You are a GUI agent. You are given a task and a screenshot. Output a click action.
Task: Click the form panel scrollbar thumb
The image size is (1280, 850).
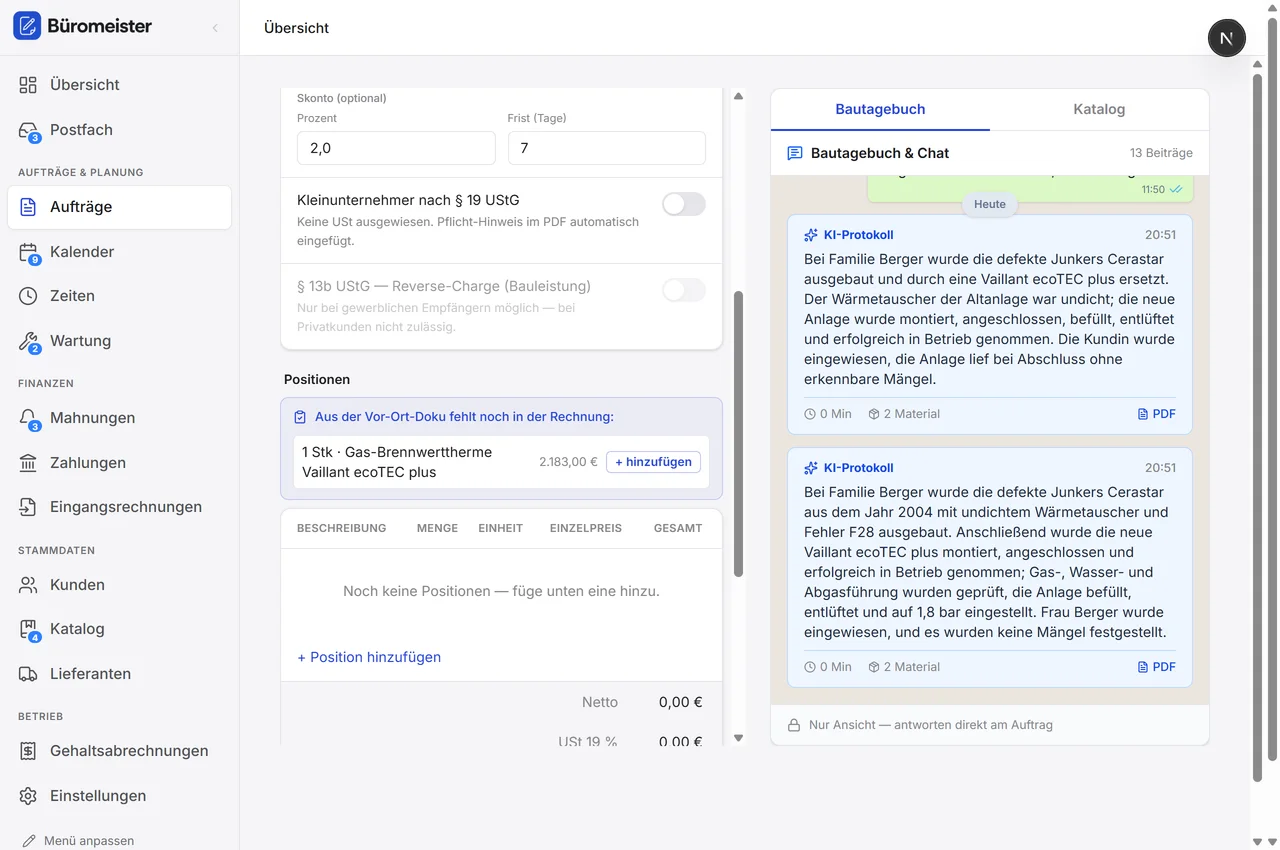[x=739, y=434]
